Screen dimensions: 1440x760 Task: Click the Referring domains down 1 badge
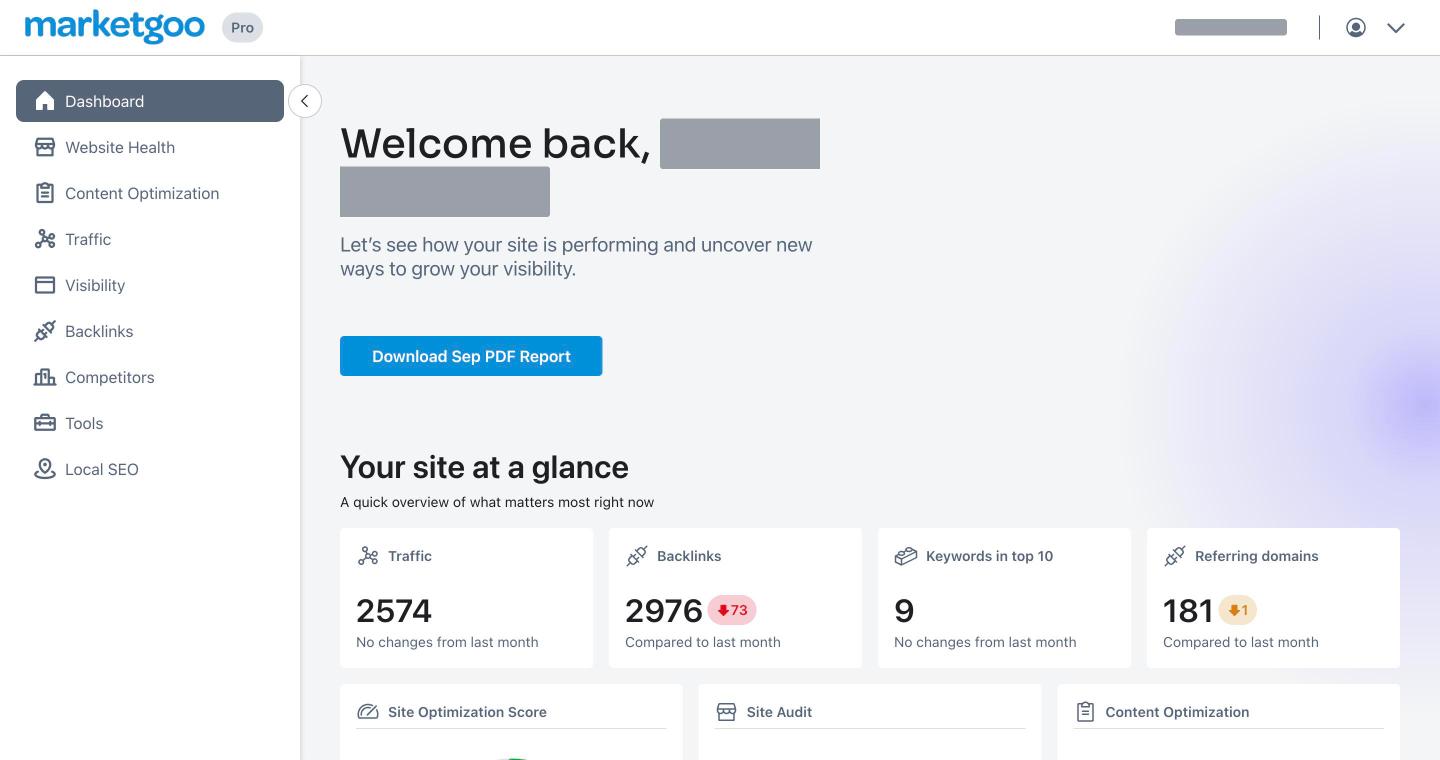(x=1238, y=610)
